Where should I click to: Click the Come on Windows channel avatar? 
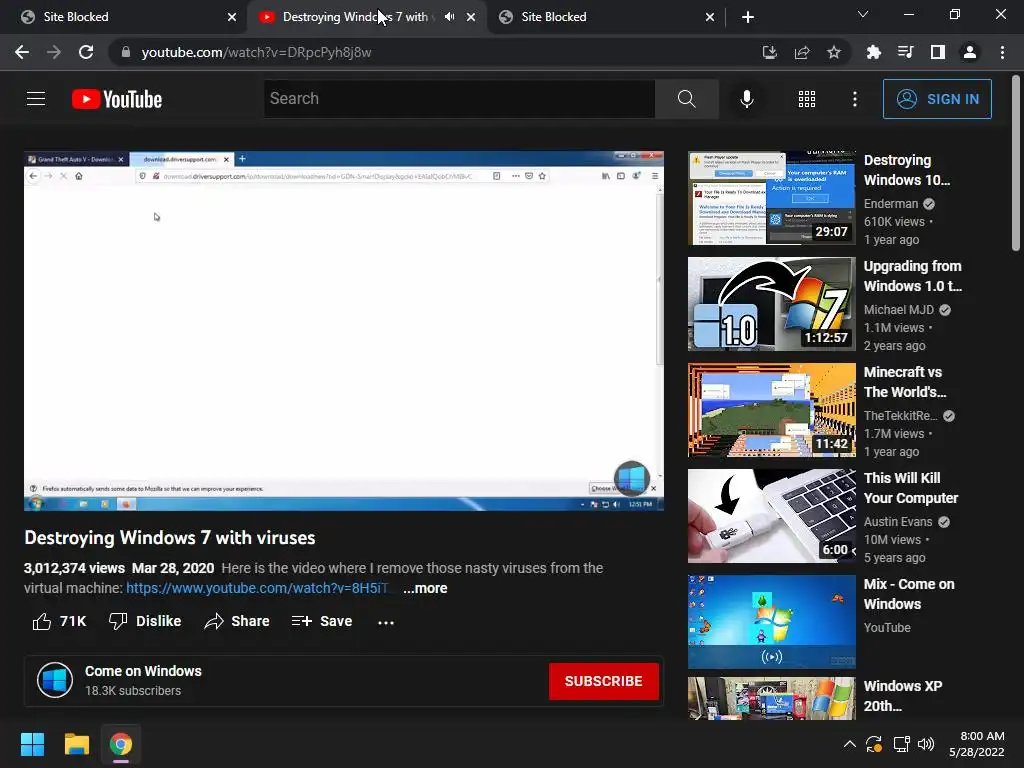pyautogui.click(x=55, y=680)
